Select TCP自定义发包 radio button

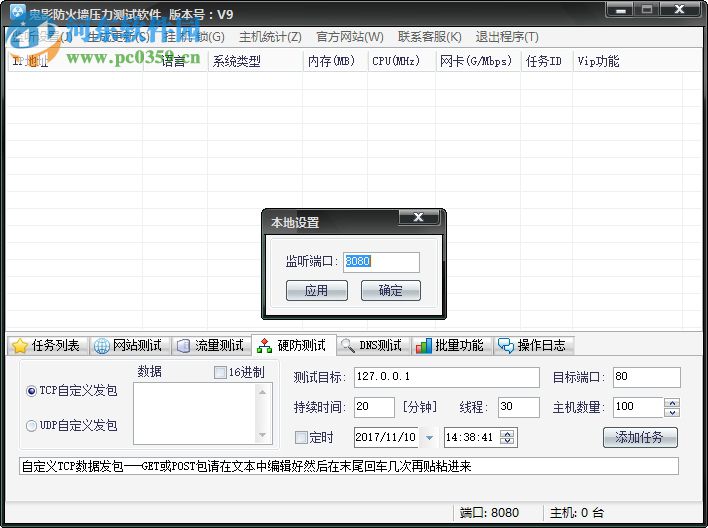pos(31,391)
